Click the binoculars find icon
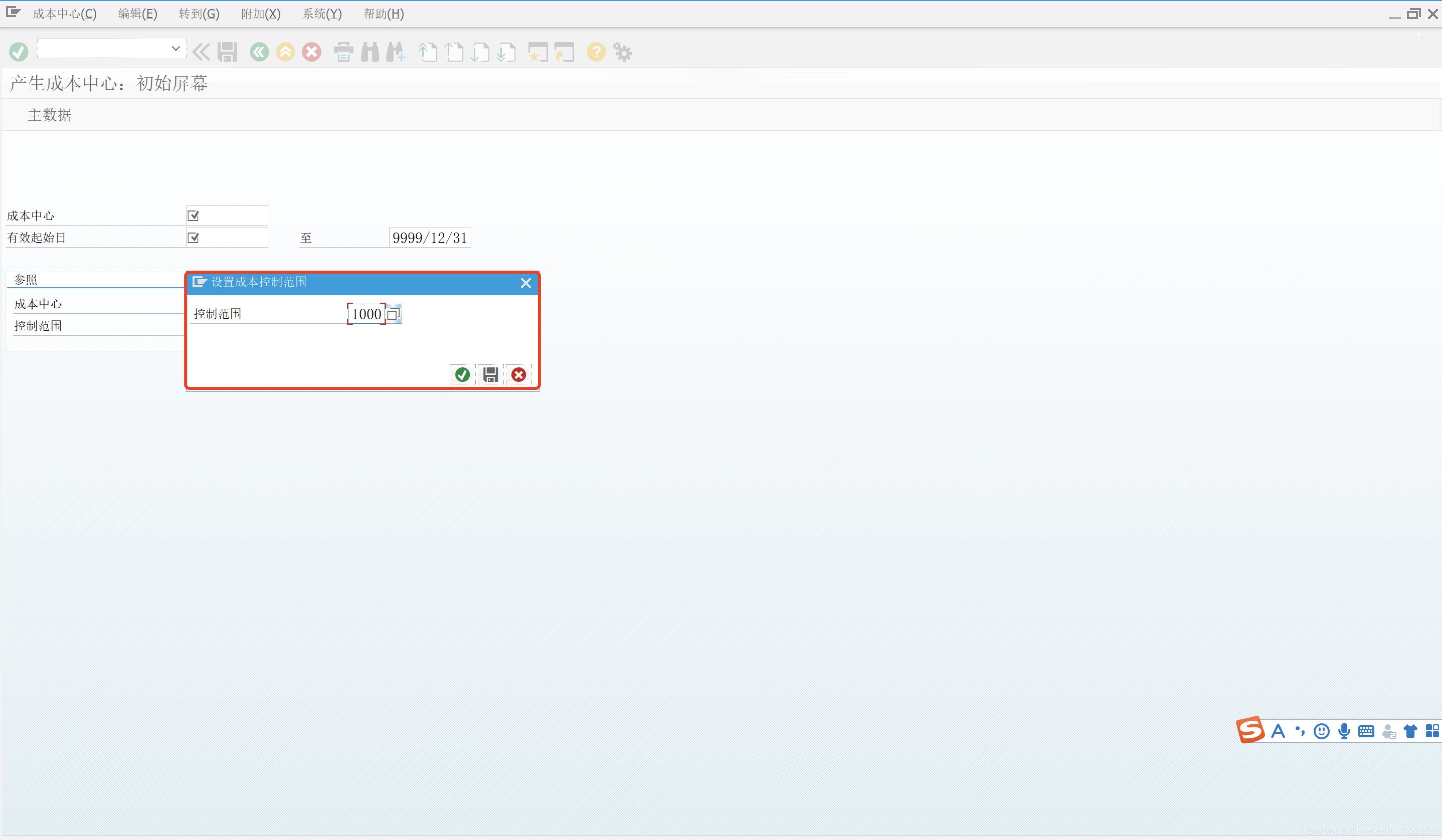The width and height of the screenshot is (1442, 840). pyautogui.click(x=370, y=52)
